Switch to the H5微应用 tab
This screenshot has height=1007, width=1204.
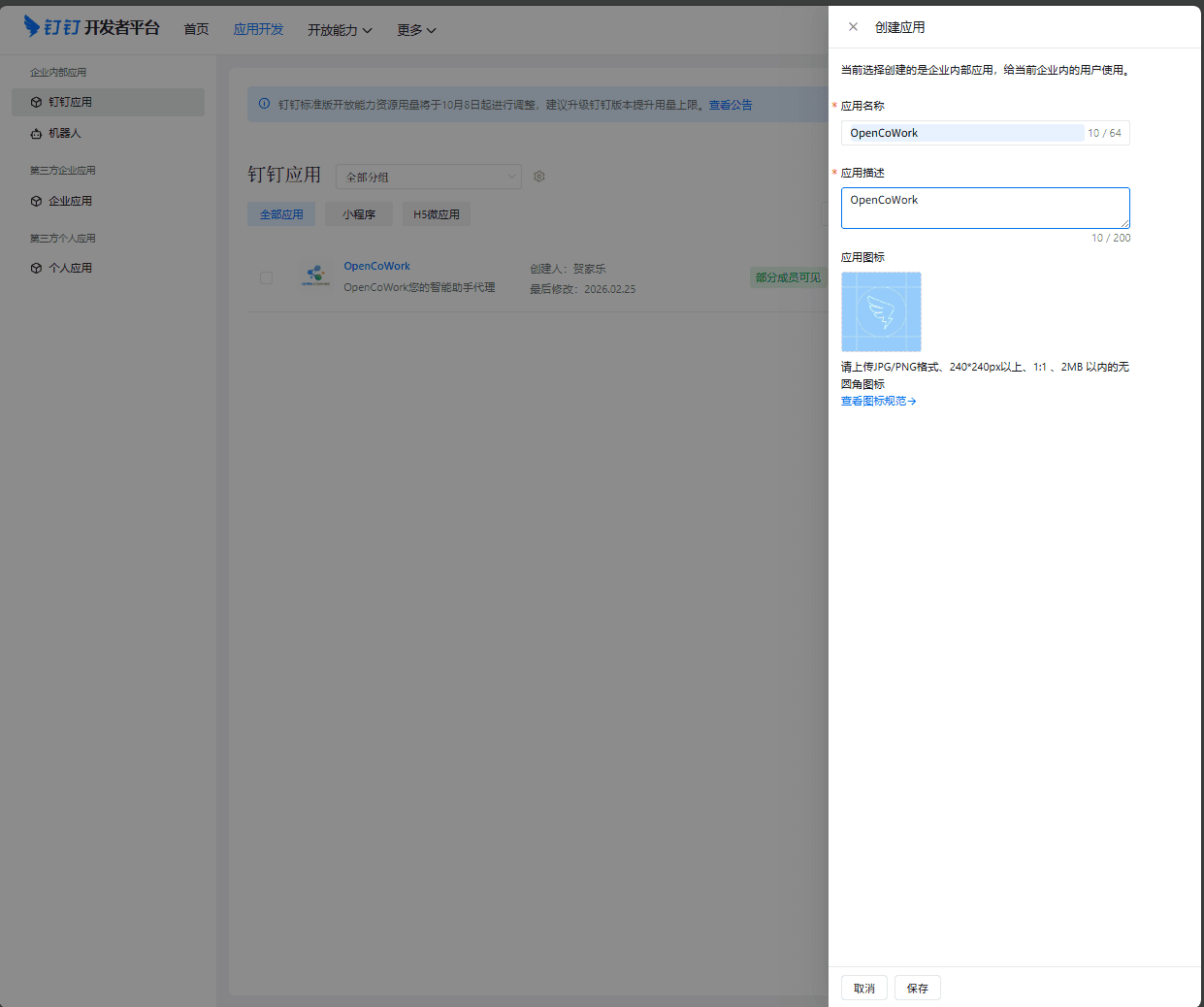pos(437,214)
